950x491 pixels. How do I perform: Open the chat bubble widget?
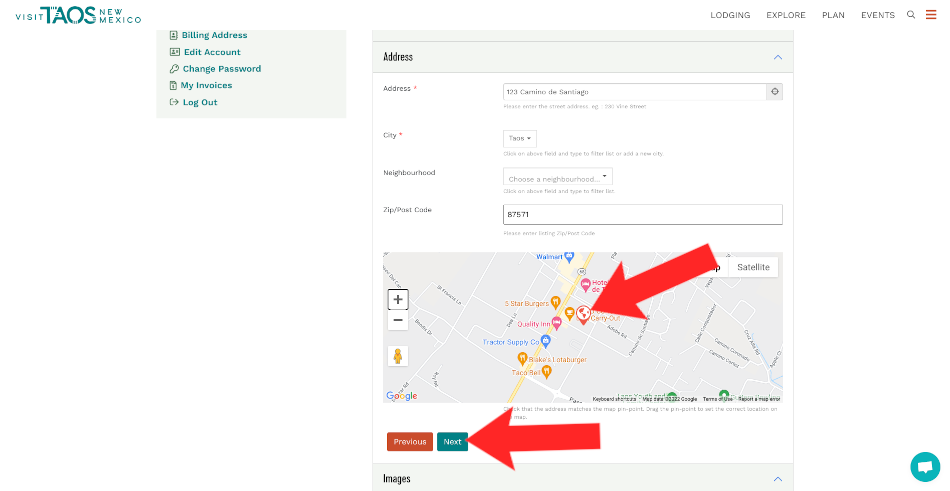925,466
